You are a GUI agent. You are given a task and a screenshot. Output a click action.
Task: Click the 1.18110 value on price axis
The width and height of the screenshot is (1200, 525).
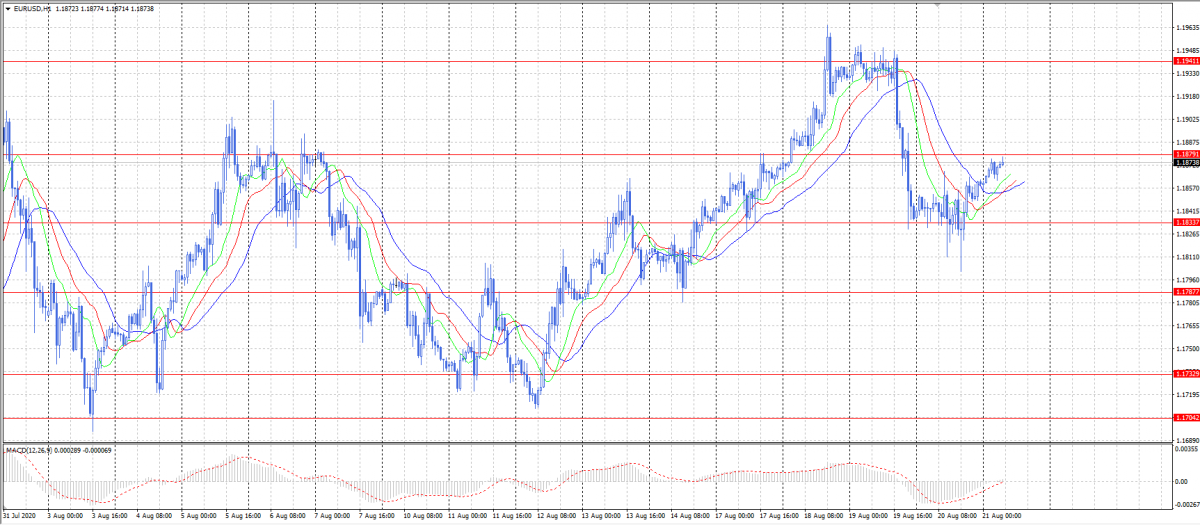pos(1187,257)
